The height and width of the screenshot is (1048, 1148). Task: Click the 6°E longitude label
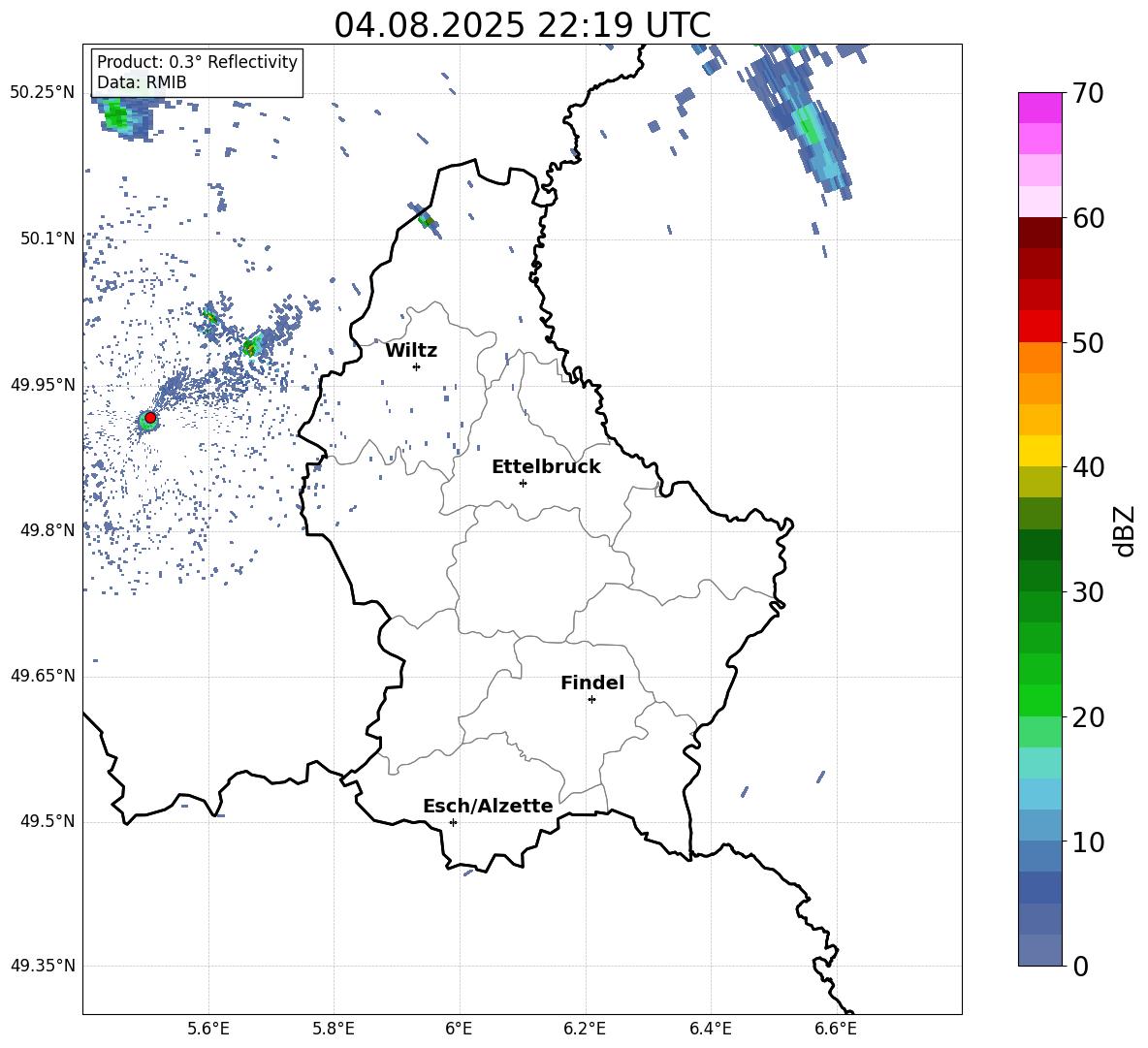459,1030
